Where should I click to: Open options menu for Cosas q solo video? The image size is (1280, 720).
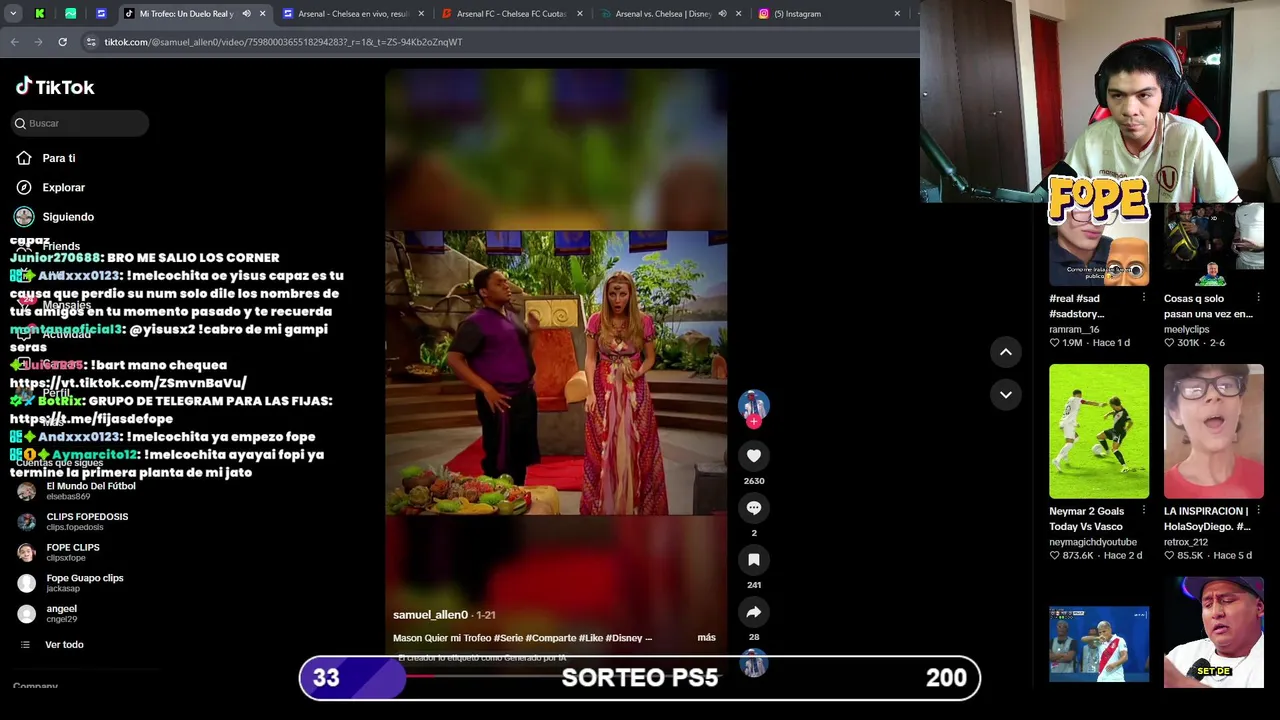click(1259, 298)
